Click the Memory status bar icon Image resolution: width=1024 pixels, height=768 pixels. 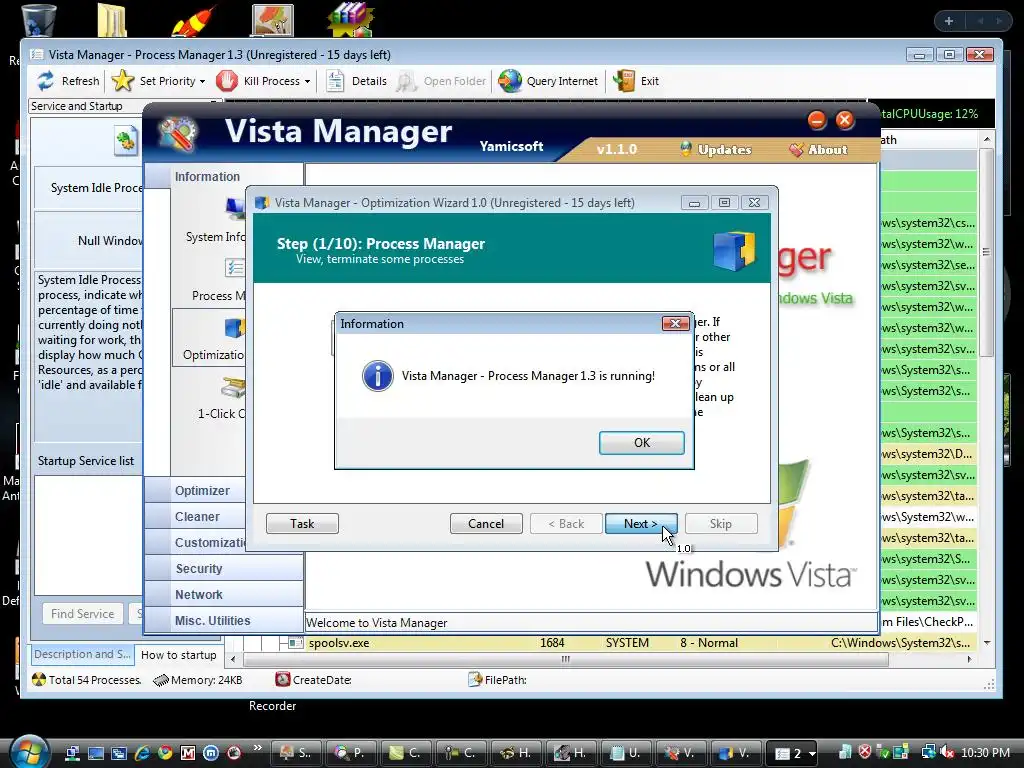[x=161, y=680]
